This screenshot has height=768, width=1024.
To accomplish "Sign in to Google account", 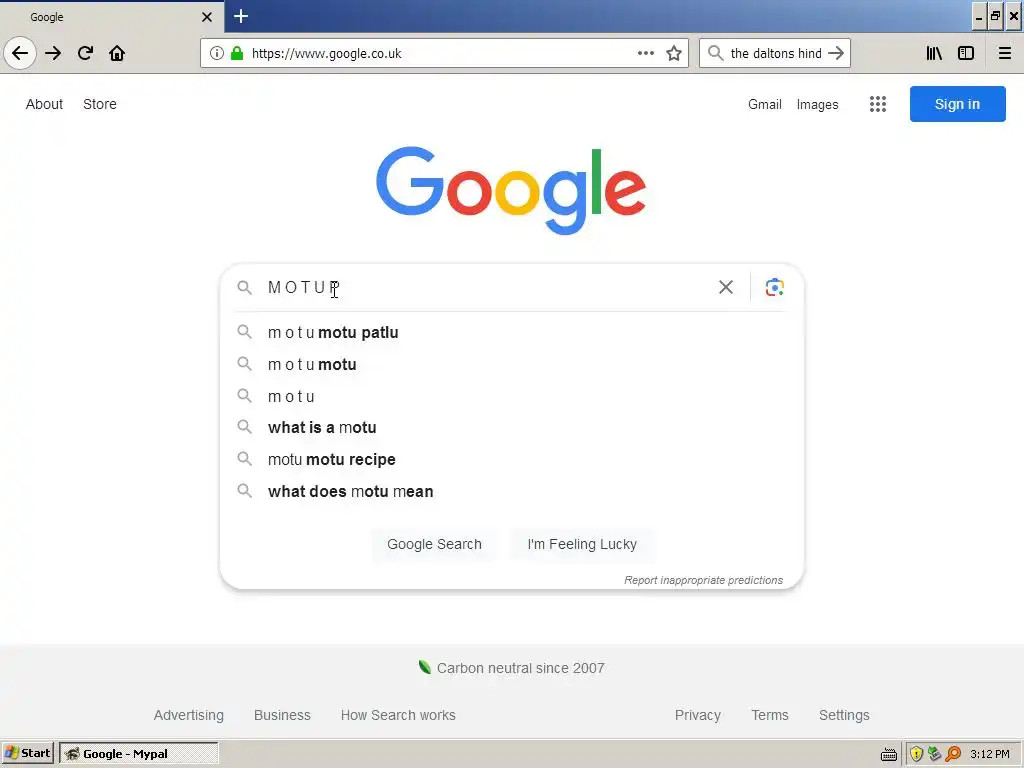I will (957, 104).
